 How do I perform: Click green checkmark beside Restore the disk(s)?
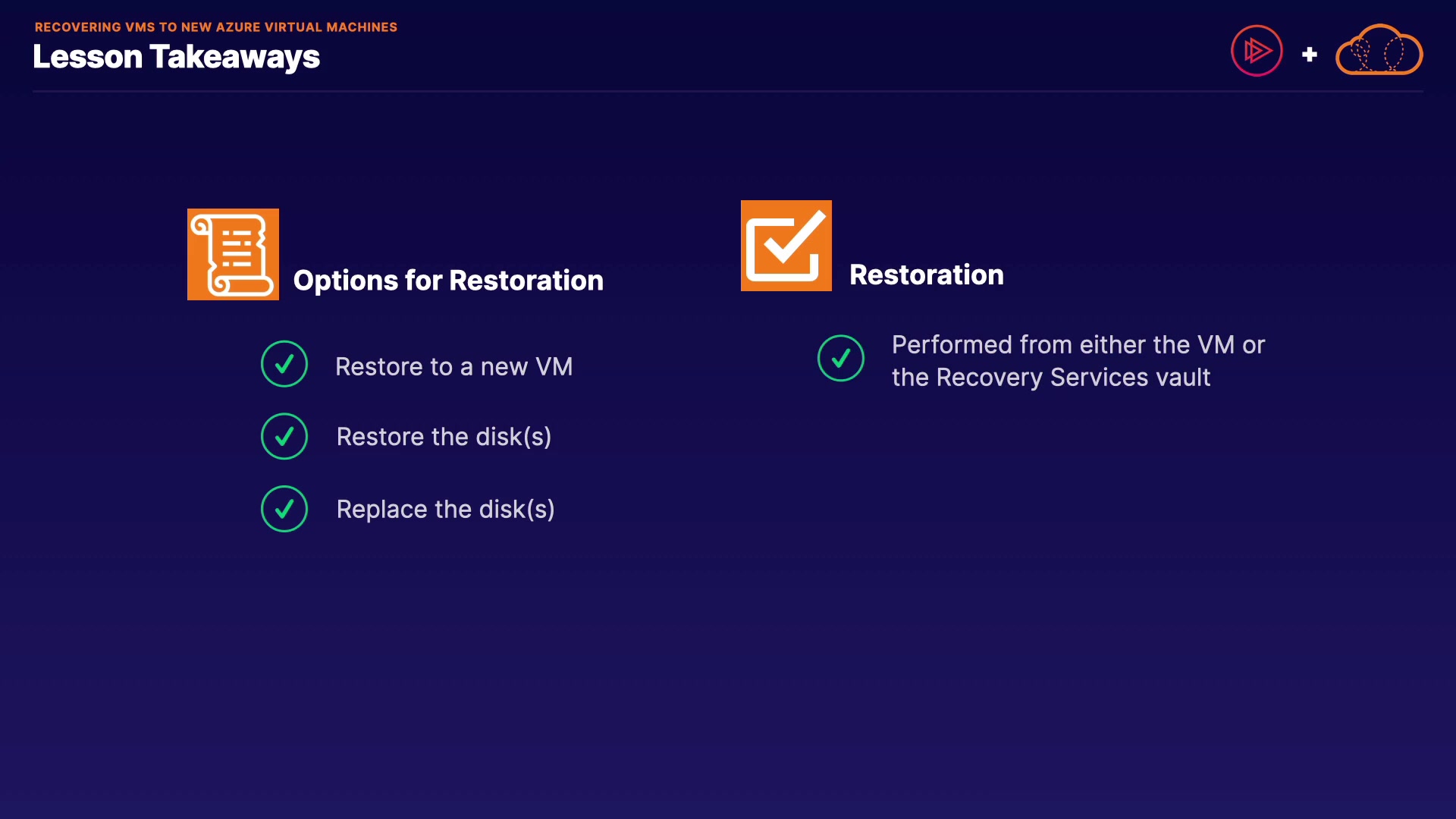(x=284, y=436)
